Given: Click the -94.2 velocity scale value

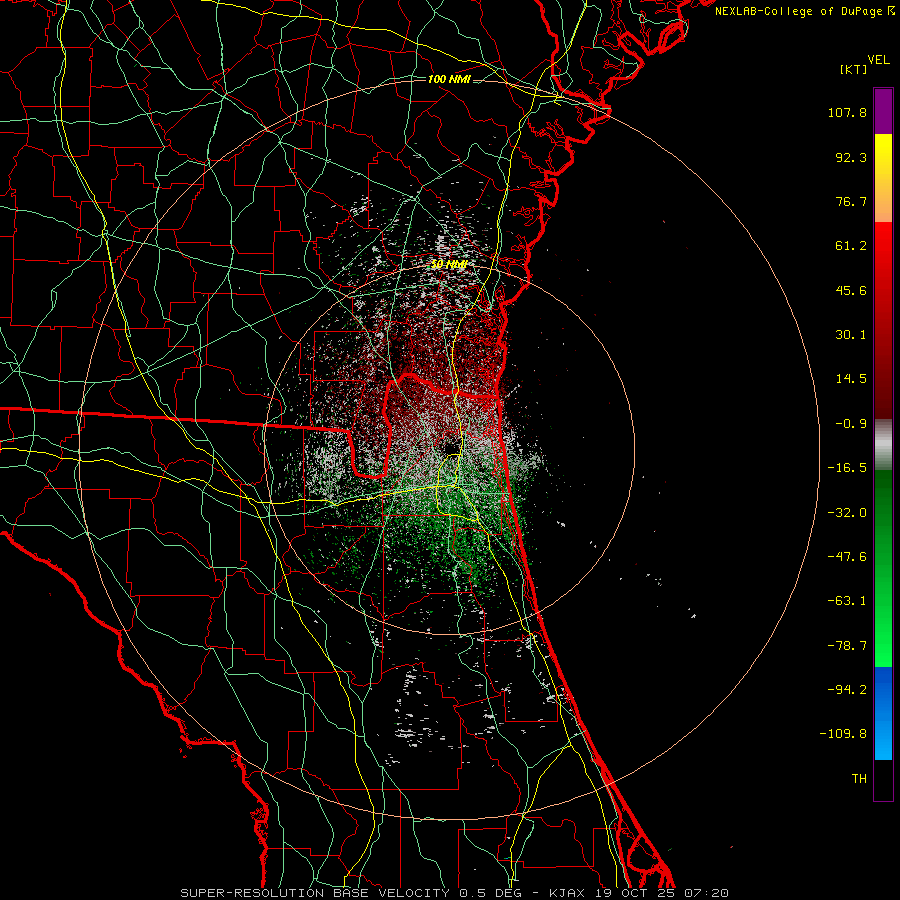Looking at the screenshot, I should pyautogui.click(x=847, y=689).
